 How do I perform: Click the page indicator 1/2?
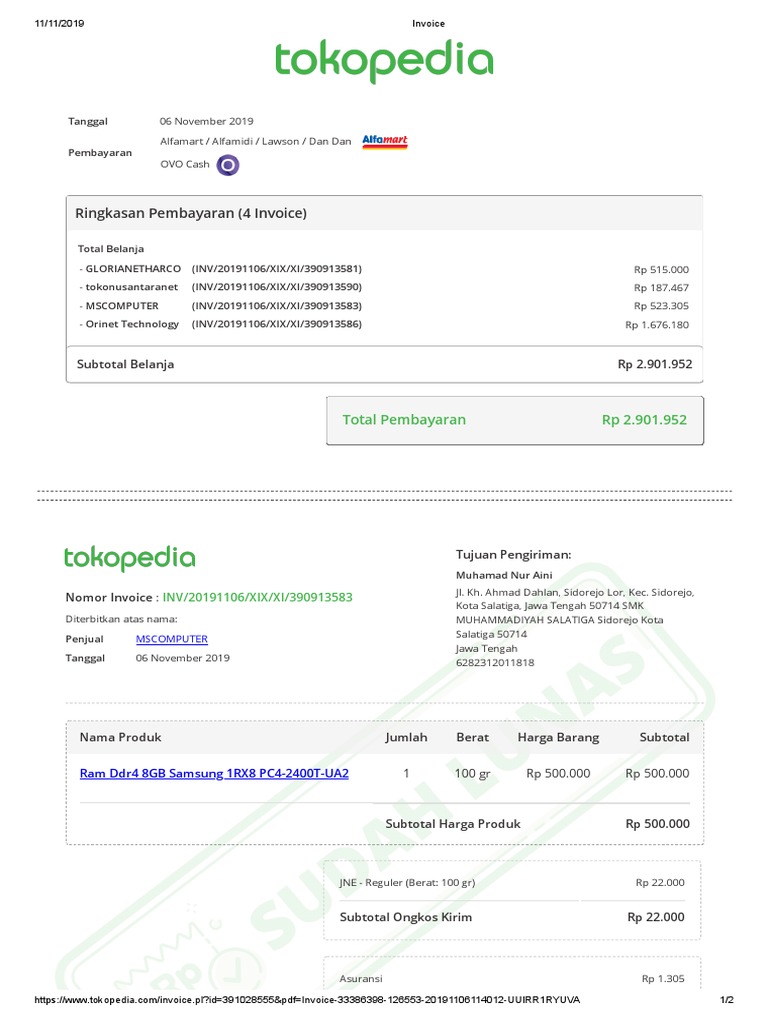coord(727,1000)
